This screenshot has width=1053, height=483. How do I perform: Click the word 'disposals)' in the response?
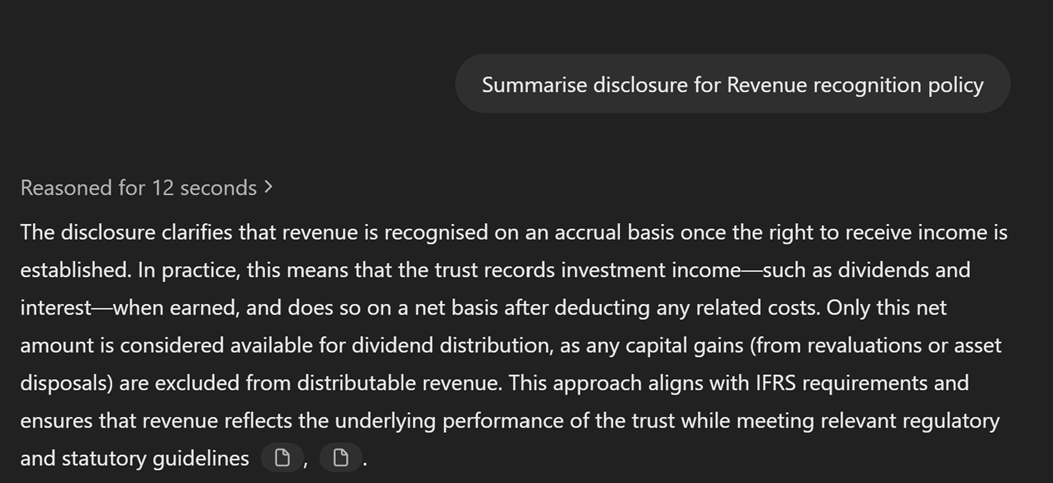click(66, 382)
